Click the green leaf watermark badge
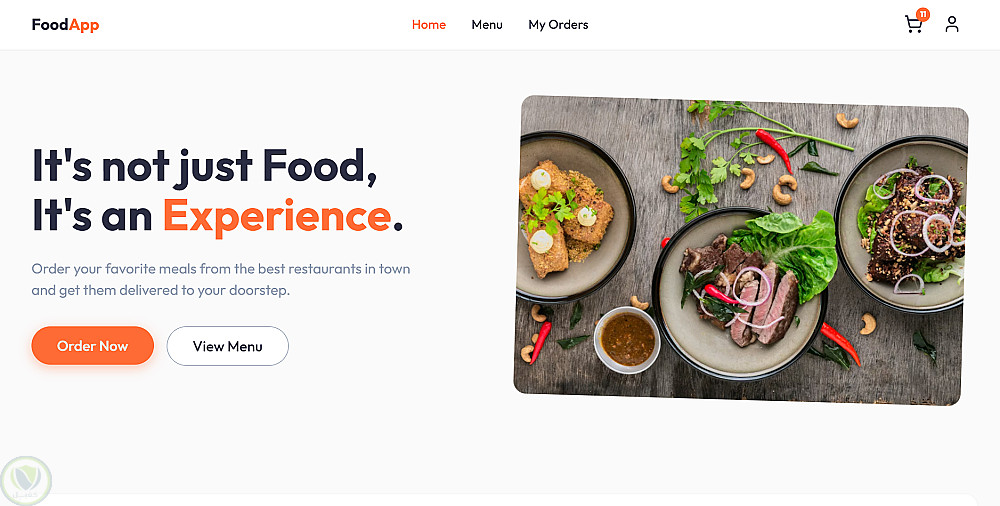 point(26,480)
